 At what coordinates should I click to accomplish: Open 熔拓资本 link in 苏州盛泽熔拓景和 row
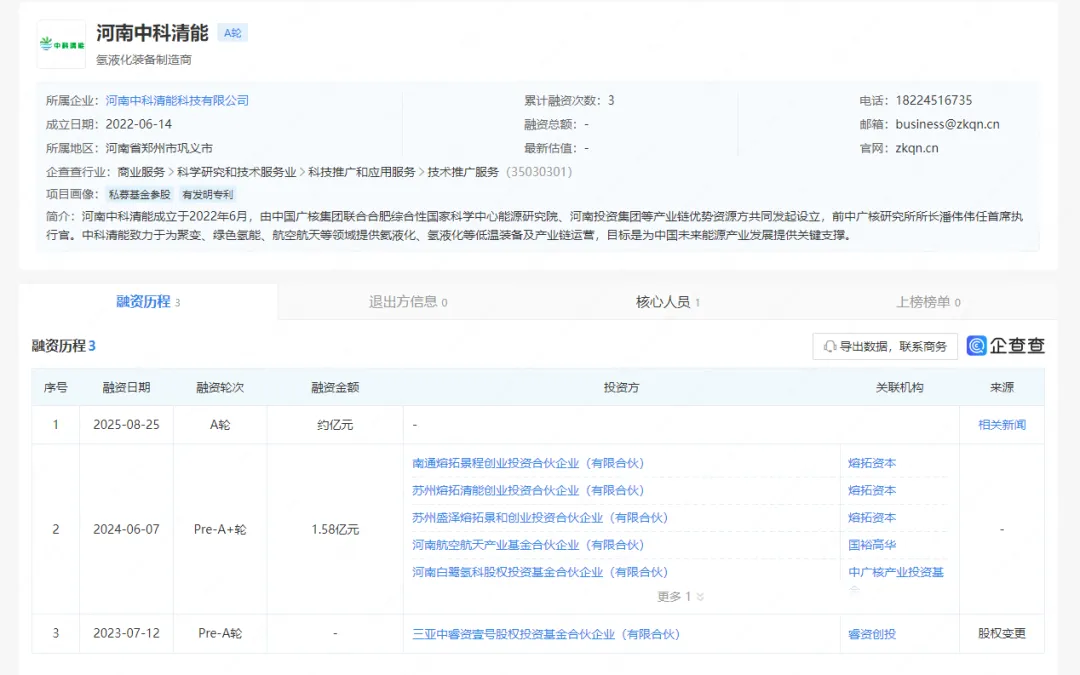tap(872, 518)
